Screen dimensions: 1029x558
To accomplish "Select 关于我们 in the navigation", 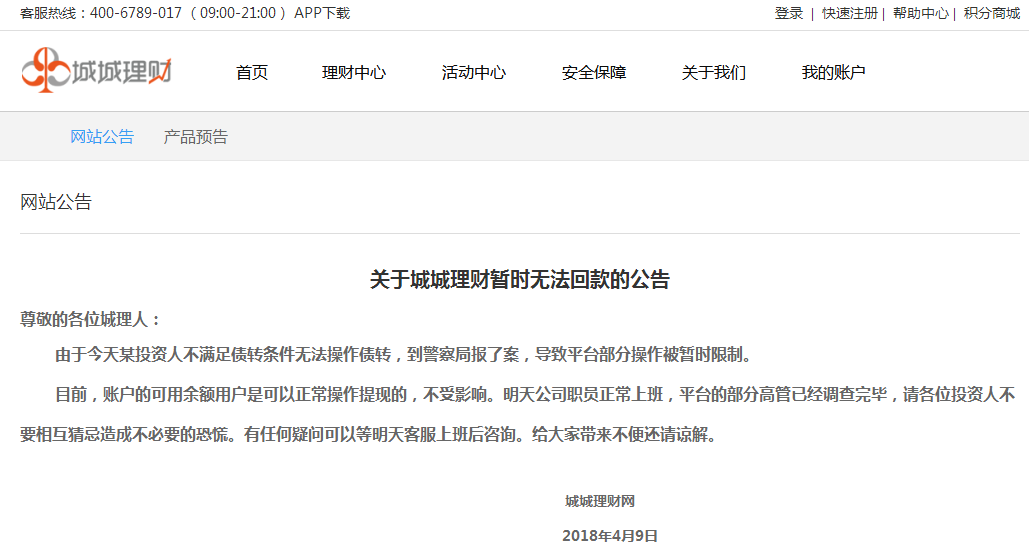I will pos(714,72).
